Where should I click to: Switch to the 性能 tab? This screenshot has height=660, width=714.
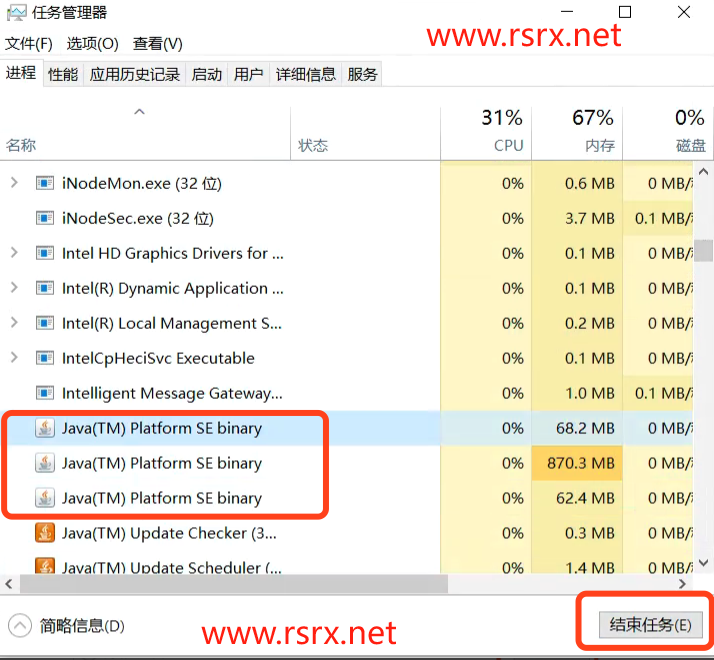(63, 74)
